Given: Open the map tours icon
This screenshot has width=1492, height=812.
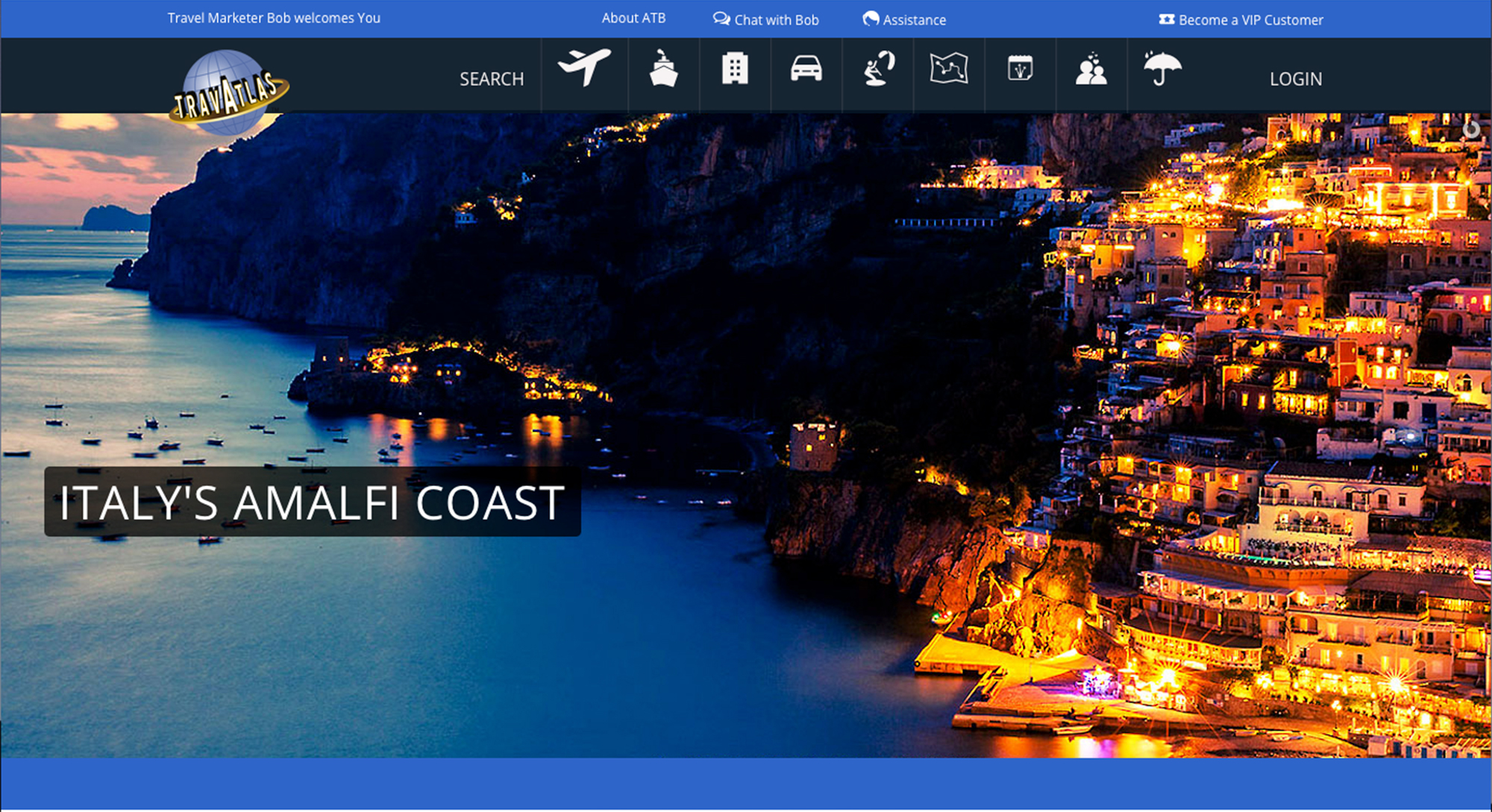Looking at the screenshot, I should point(949,68).
